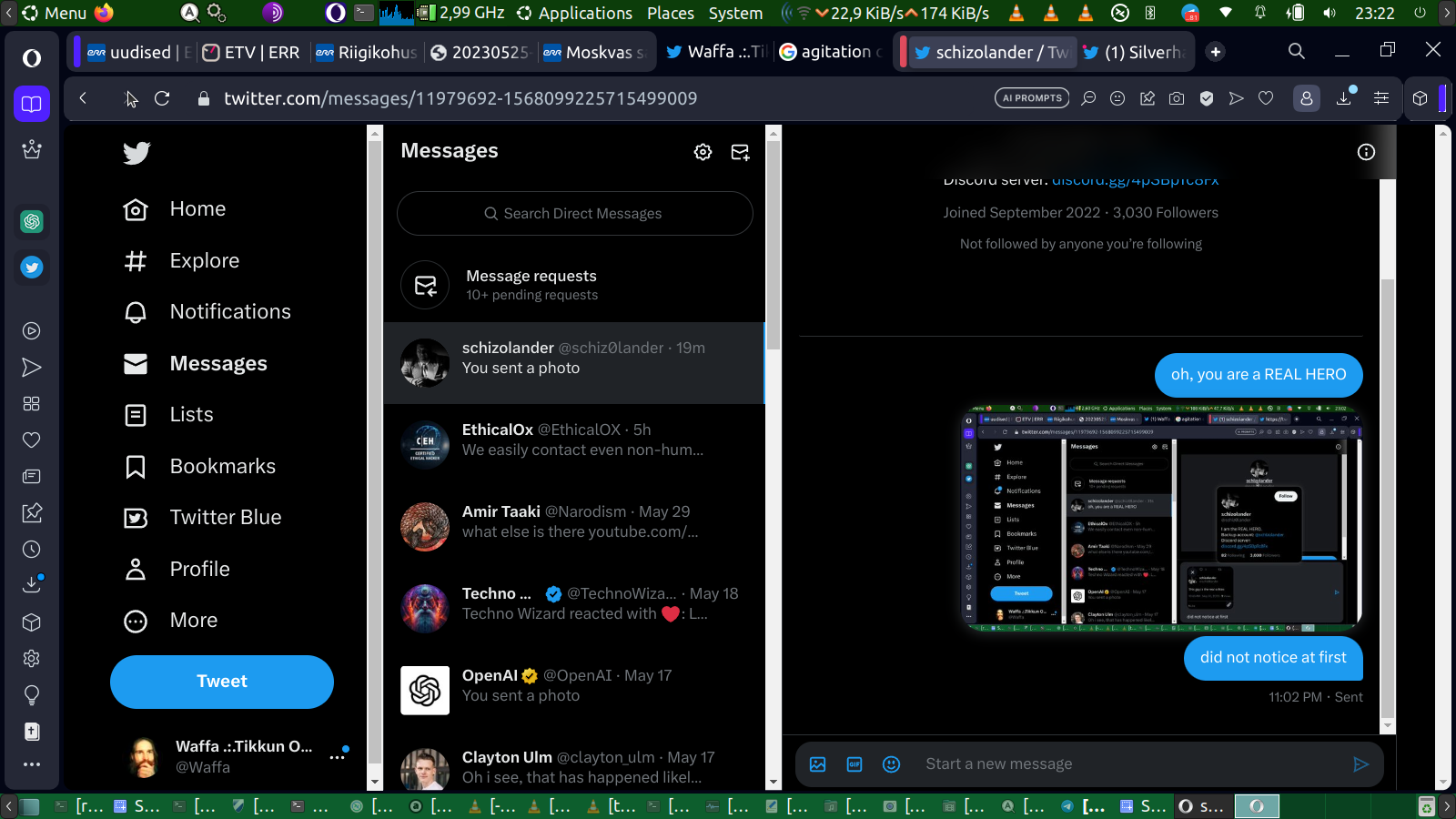Switch to (1) Silverh tab

pos(1134,52)
